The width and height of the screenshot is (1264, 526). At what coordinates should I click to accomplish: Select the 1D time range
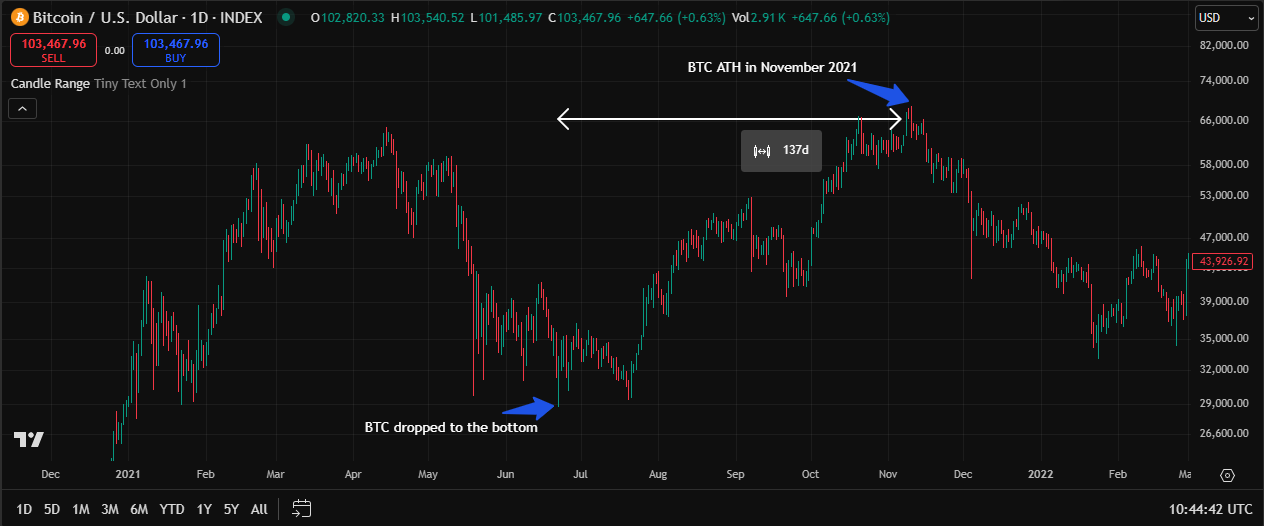(24, 509)
